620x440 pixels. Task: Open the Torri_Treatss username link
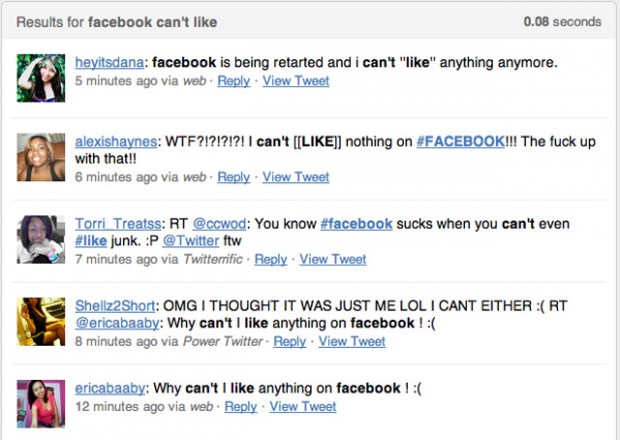(x=118, y=224)
